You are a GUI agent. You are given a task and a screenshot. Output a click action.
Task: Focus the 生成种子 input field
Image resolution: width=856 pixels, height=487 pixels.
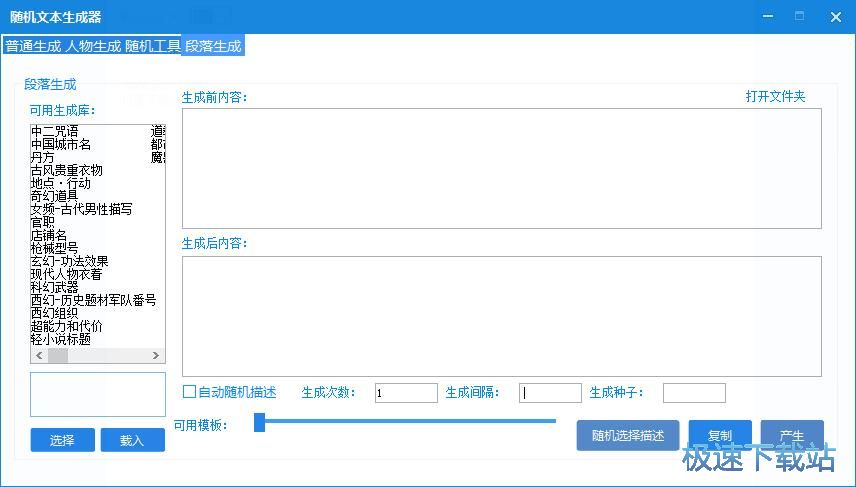[694, 393]
